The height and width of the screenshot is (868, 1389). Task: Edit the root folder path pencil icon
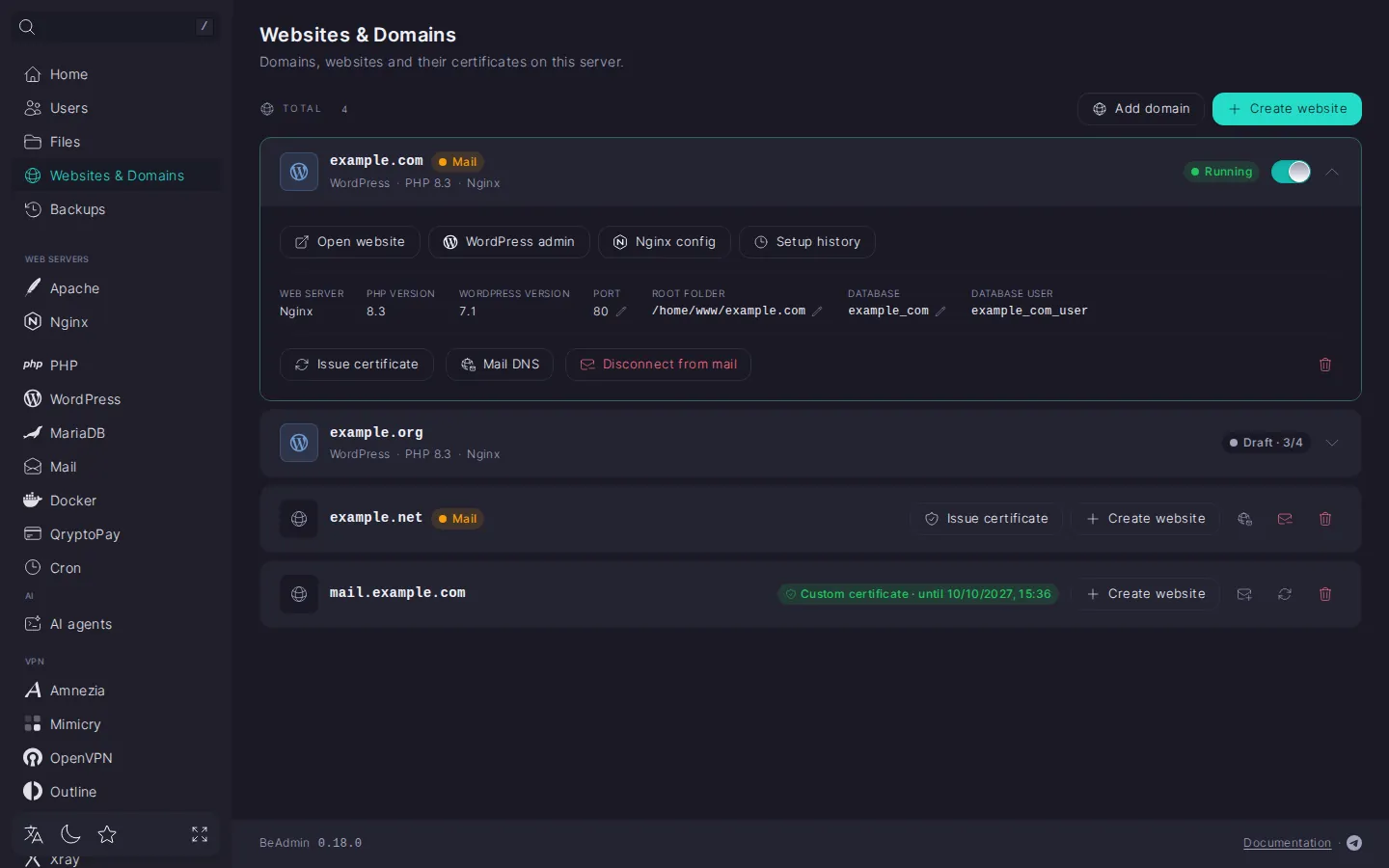(817, 312)
